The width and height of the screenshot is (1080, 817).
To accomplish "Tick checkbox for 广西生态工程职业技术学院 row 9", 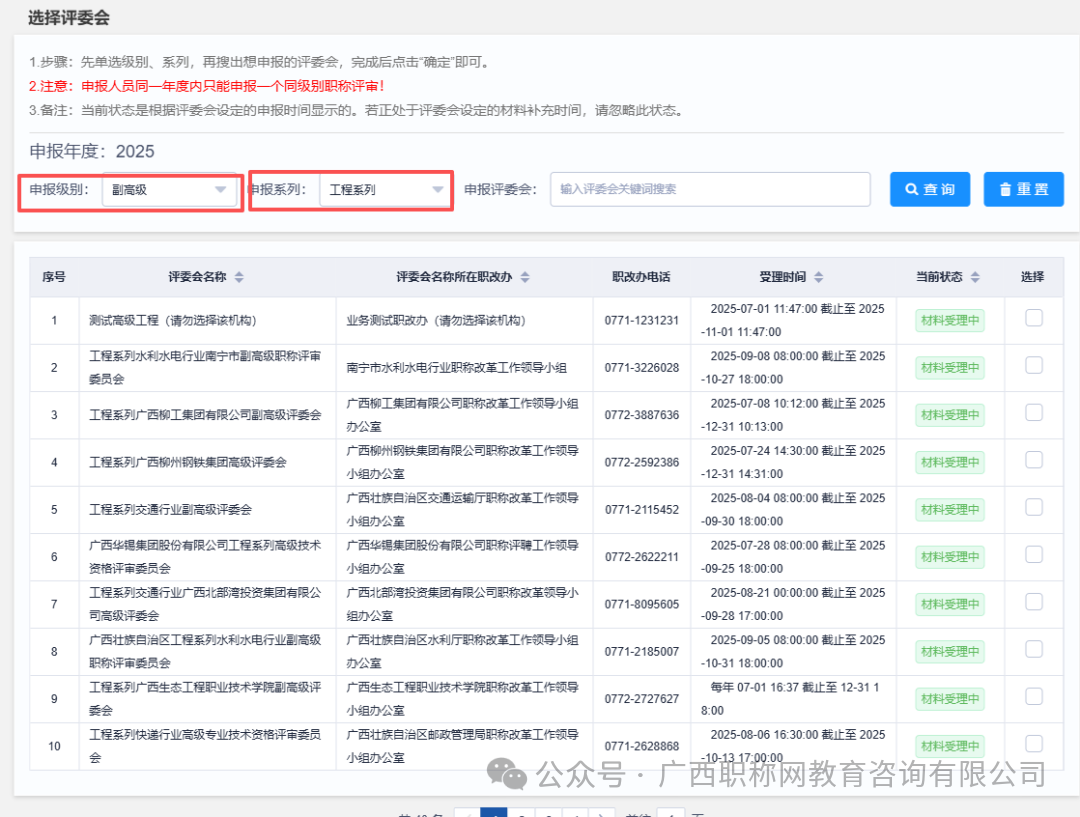I will 1034,697.
